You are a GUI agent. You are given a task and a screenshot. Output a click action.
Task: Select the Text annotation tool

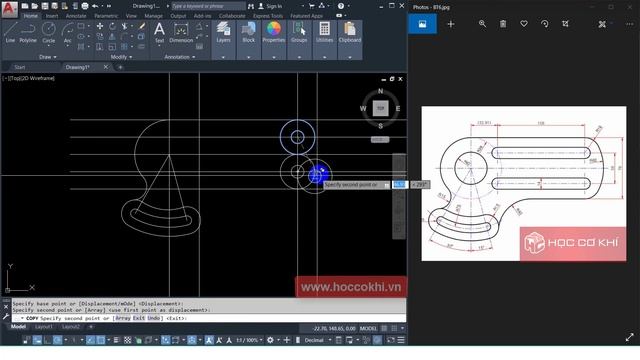[x=159, y=33]
